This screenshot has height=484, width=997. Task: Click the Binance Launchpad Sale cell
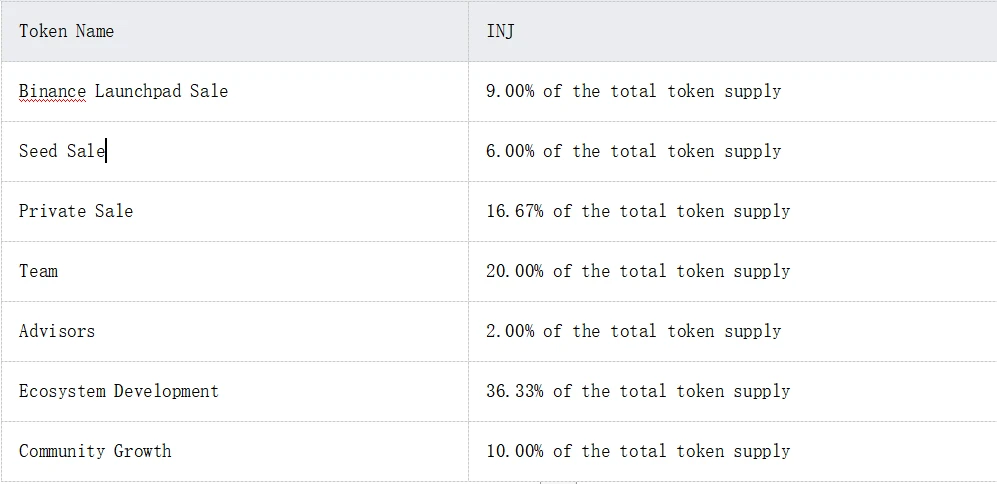pos(123,91)
